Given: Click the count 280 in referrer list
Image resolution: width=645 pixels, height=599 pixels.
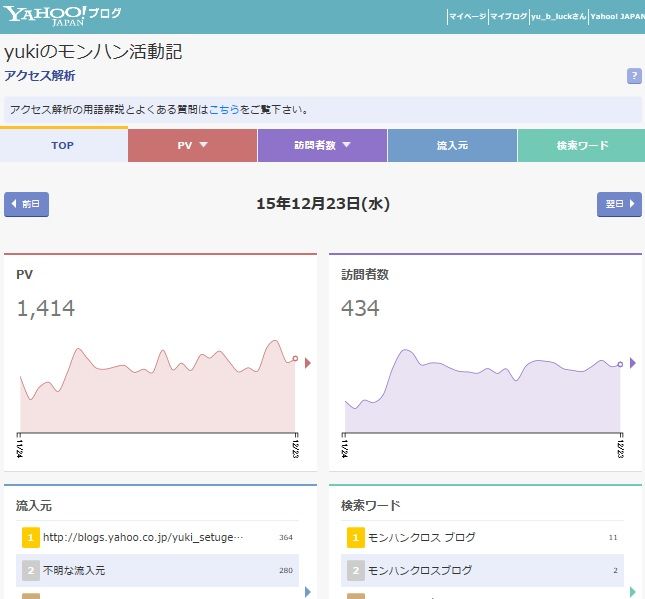Looking at the screenshot, I should pos(286,571).
